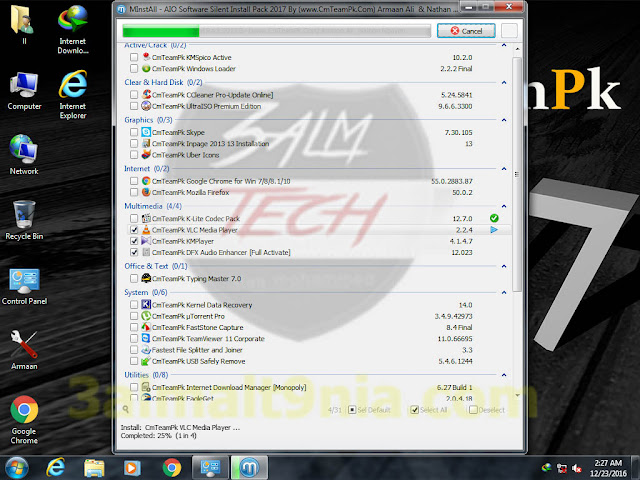Open the Armaan tools desktop icon
640x480 pixels.
24,350
